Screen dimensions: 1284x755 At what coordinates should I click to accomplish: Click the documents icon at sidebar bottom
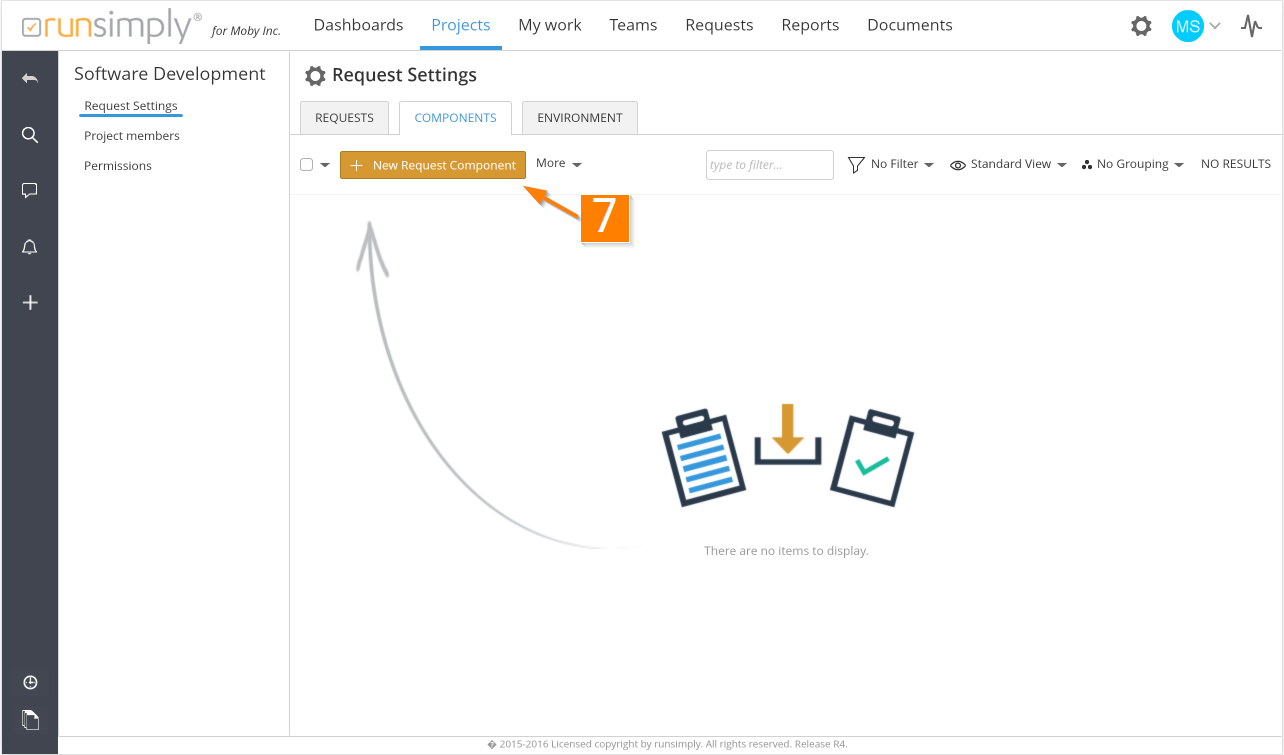point(30,718)
